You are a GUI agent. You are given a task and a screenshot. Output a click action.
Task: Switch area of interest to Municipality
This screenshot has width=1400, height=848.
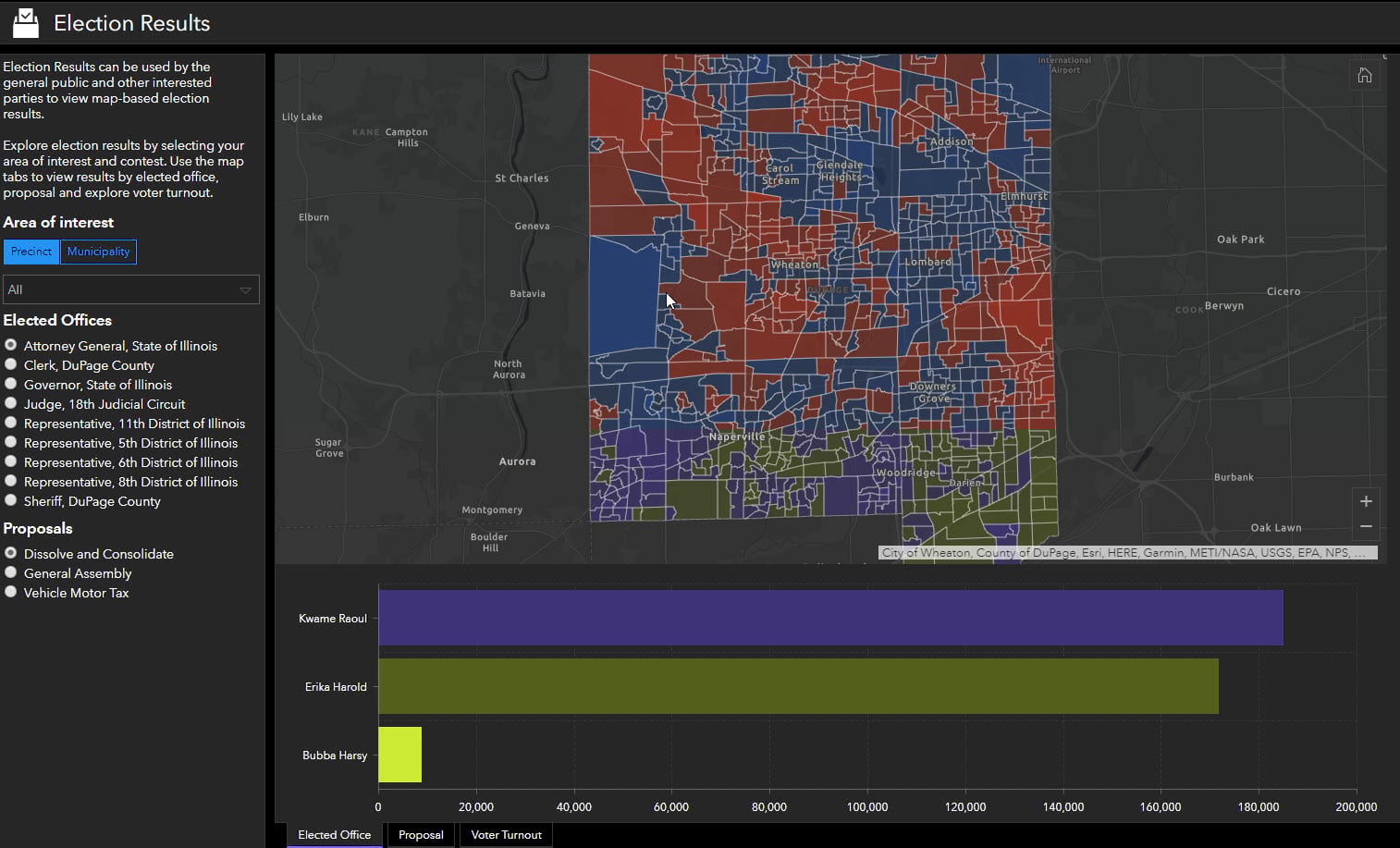point(98,252)
